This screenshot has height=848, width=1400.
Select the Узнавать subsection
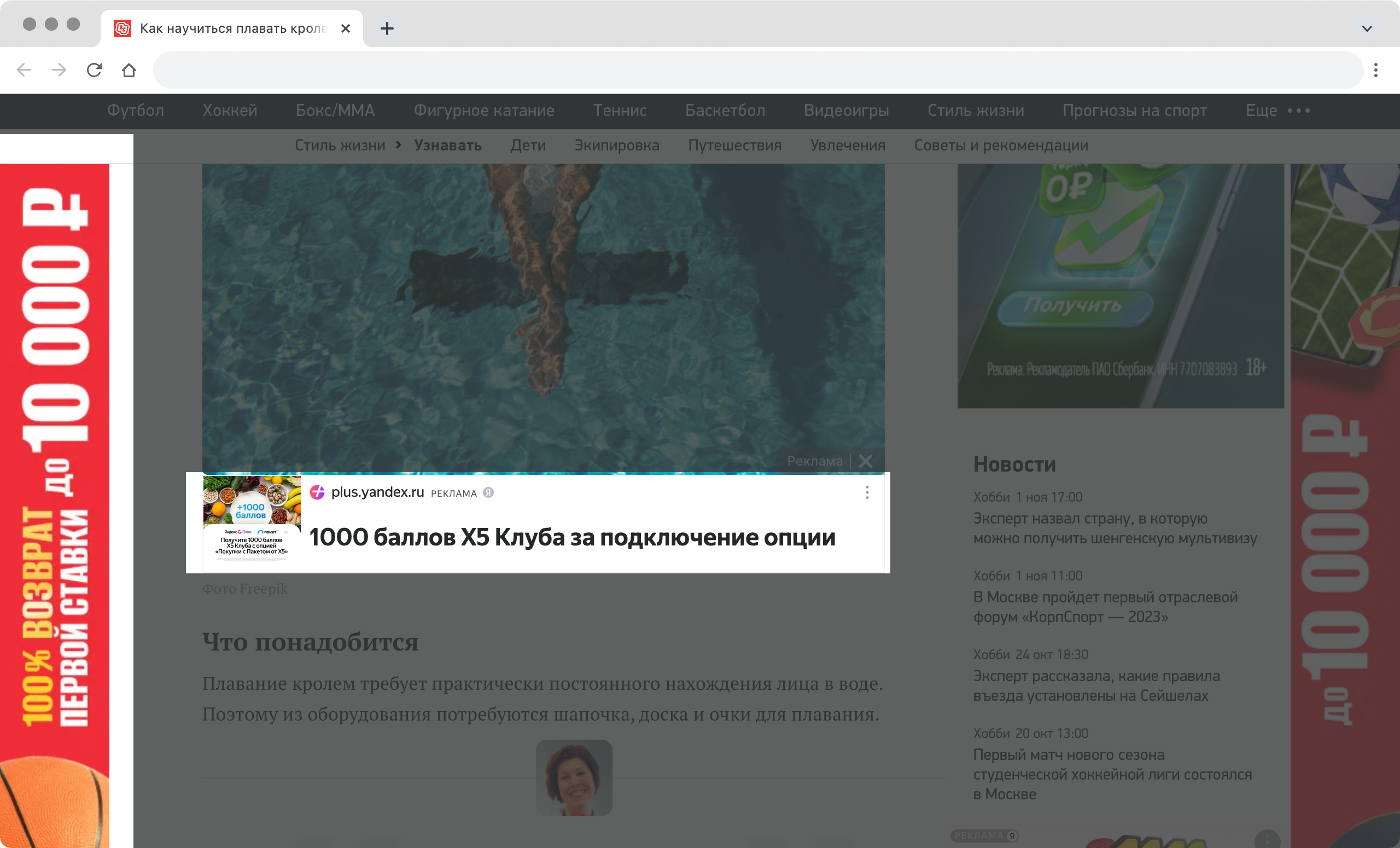coord(448,146)
